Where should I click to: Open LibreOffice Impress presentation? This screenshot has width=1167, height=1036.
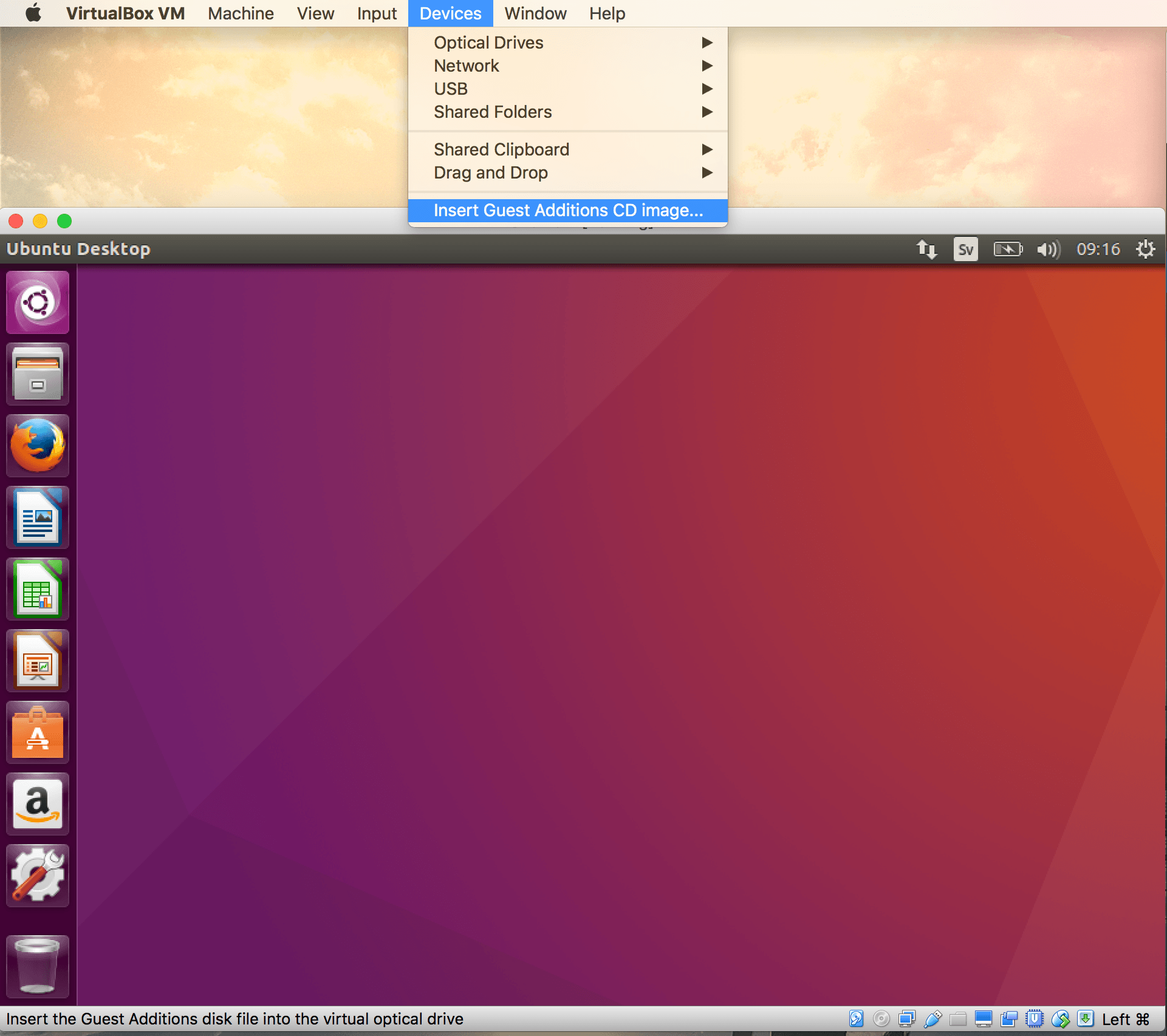tap(38, 661)
